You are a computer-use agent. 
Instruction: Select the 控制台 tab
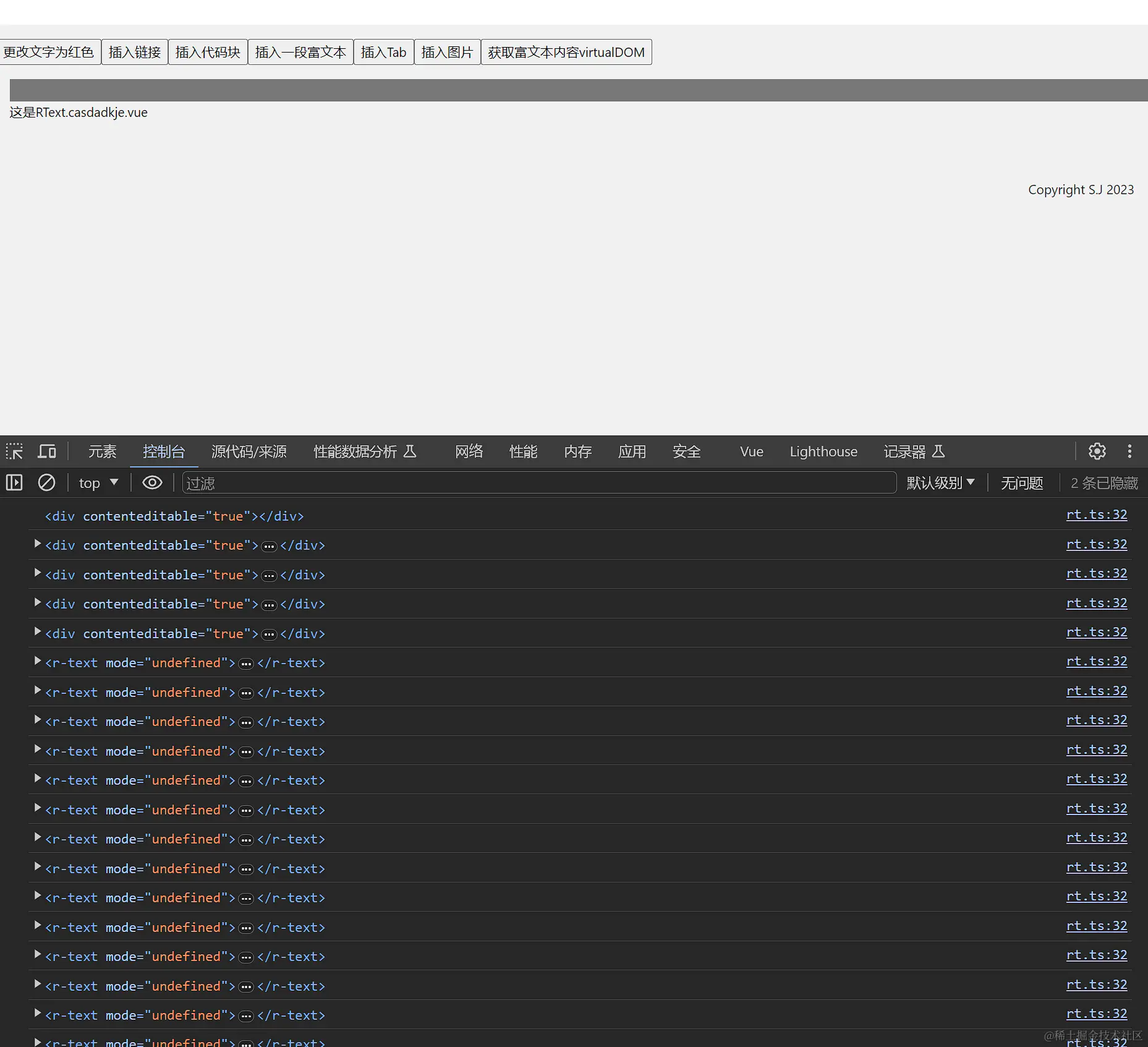pos(164,451)
